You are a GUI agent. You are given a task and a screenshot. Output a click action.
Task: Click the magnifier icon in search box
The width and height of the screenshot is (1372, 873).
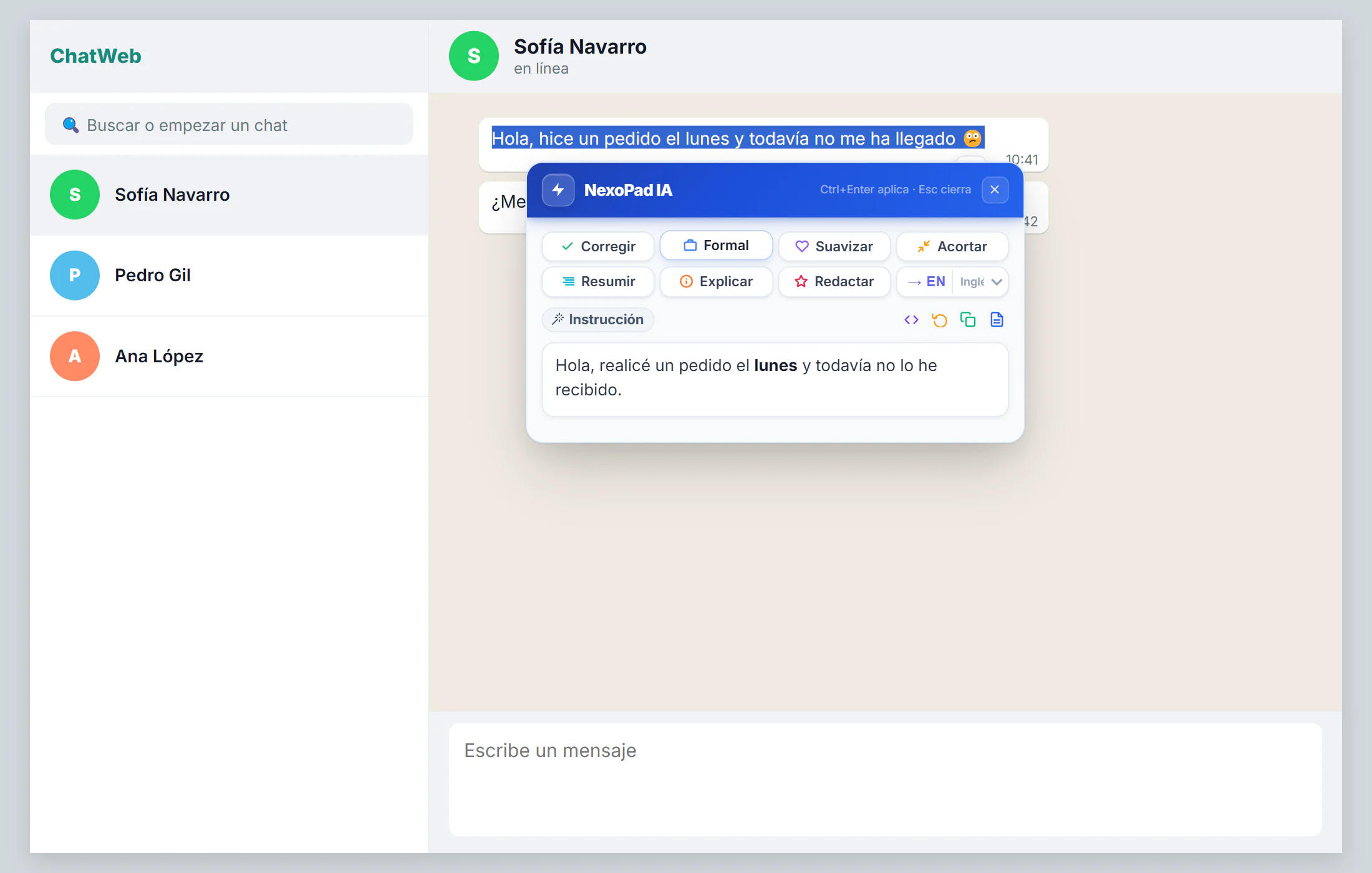pyautogui.click(x=70, y=125)
